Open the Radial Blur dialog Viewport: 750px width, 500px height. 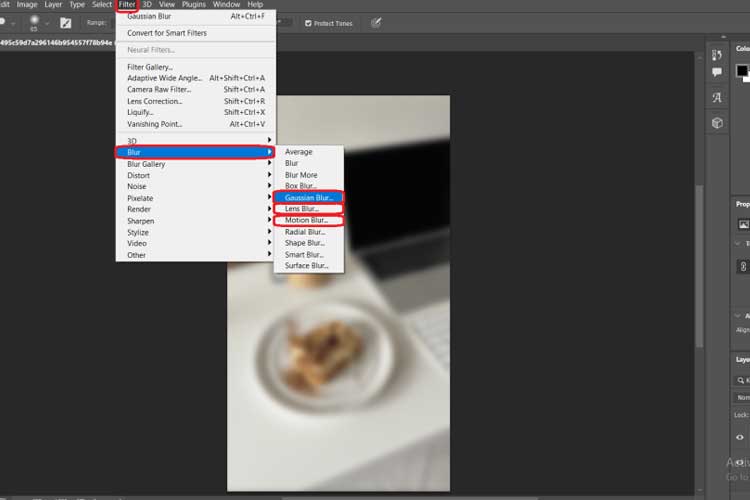[x=309, y=232]
